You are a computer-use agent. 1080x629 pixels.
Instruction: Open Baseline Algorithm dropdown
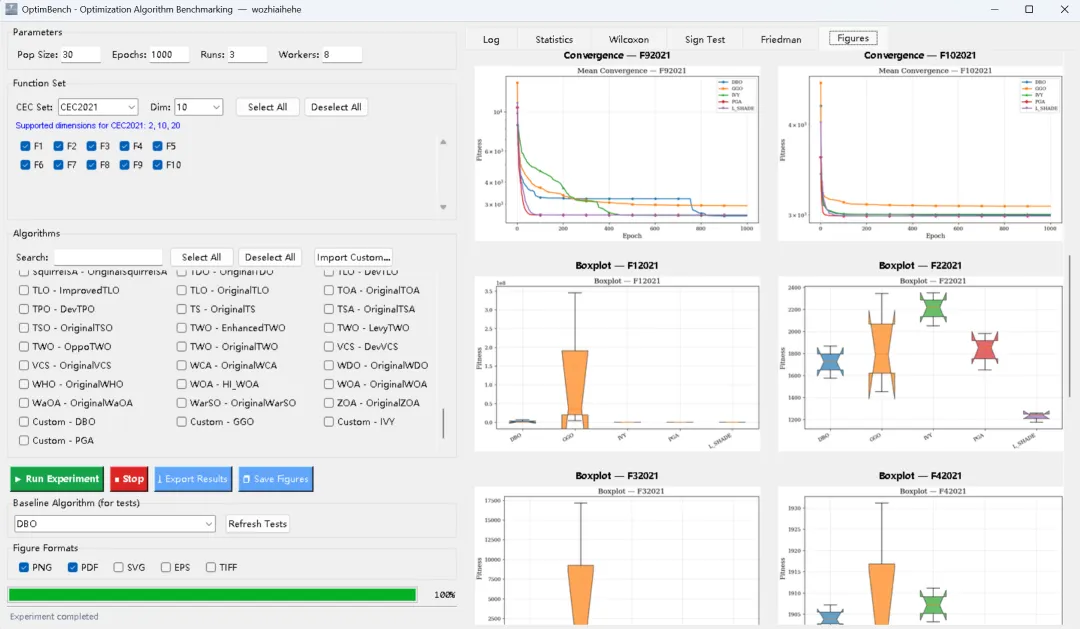point(114,524)
